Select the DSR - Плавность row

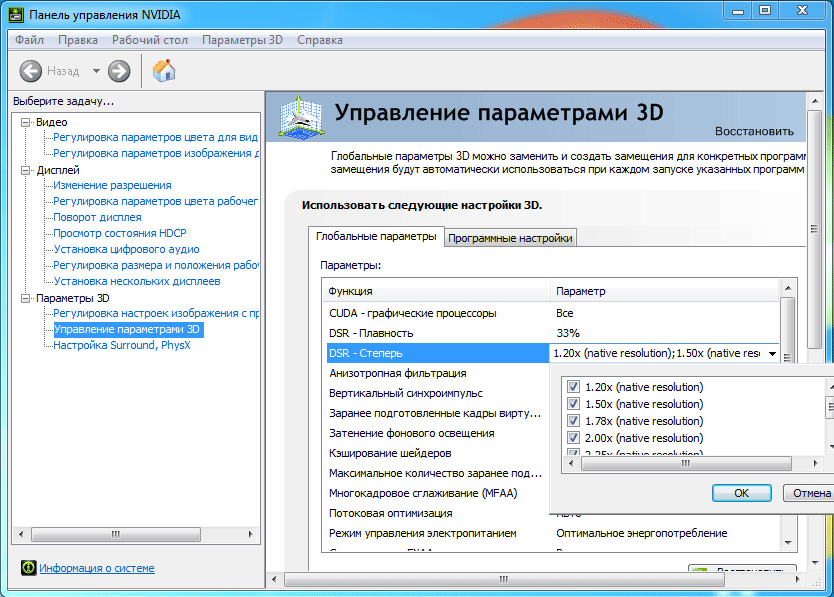click(552, 333)
